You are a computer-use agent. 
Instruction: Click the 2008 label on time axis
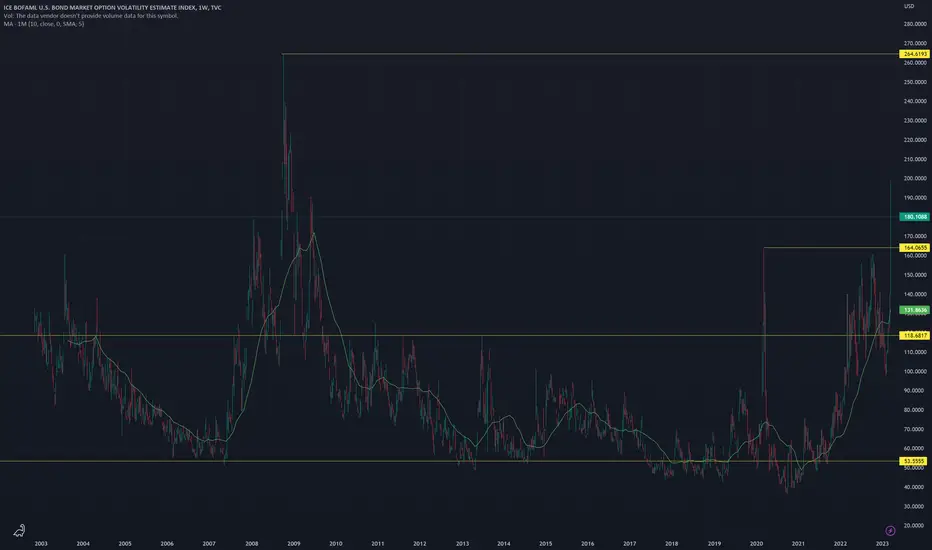[251, 543]
